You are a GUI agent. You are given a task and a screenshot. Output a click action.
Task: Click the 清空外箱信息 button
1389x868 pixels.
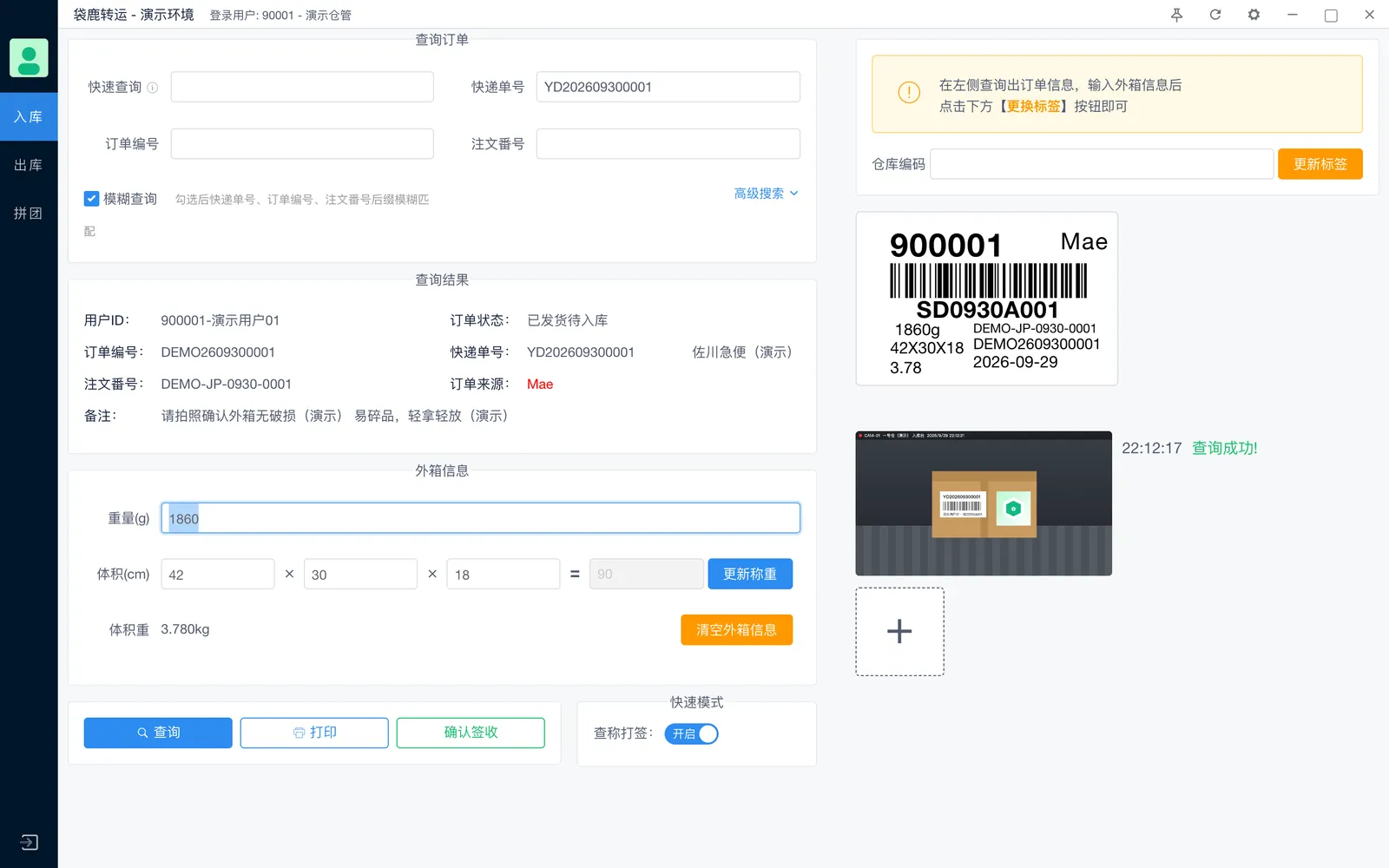[736, 629]
